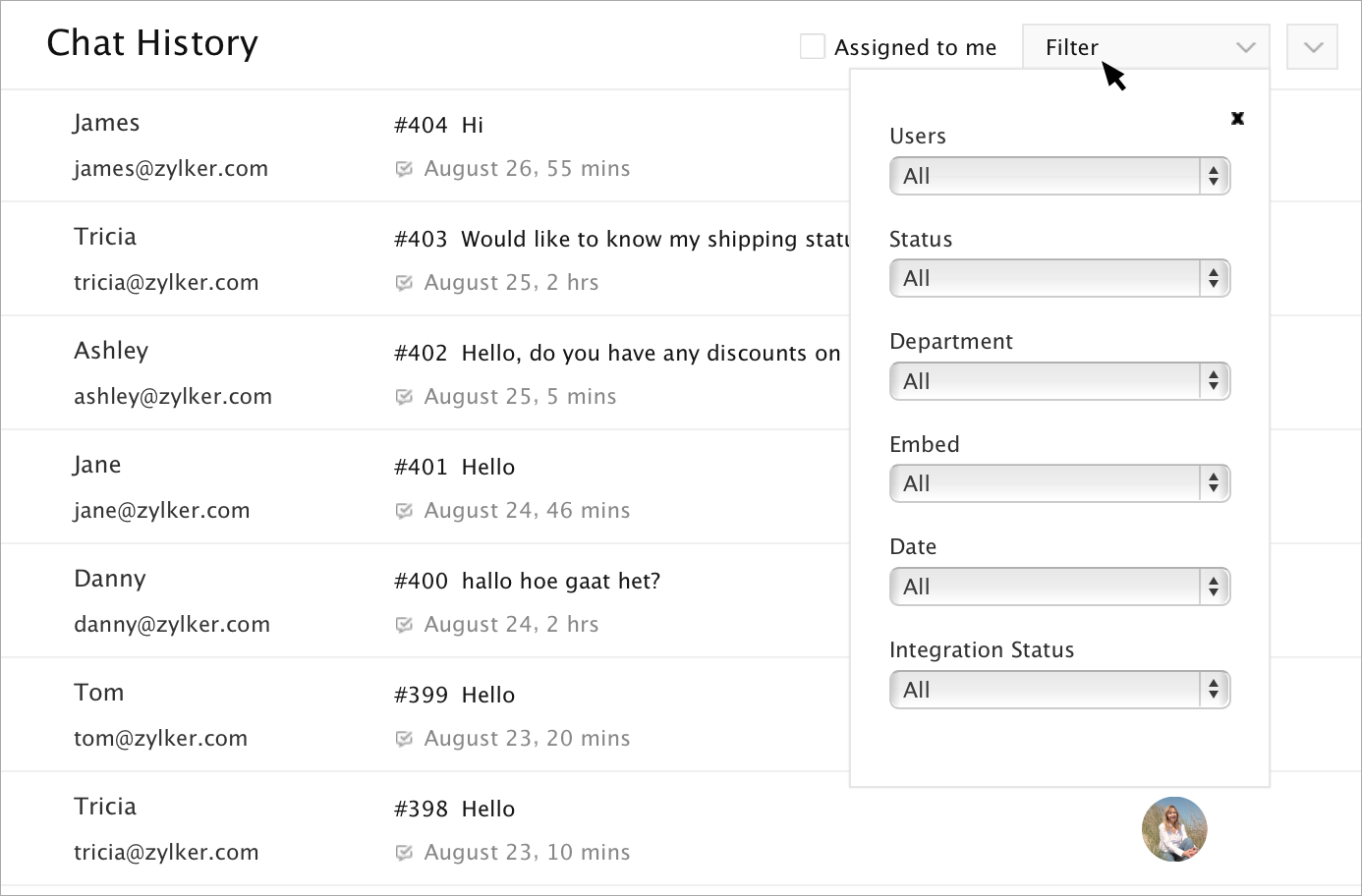The image size is (1362, 896).
Task: Click the status icon beside August 23, 10 mins
Action: (x=403, y=853)
